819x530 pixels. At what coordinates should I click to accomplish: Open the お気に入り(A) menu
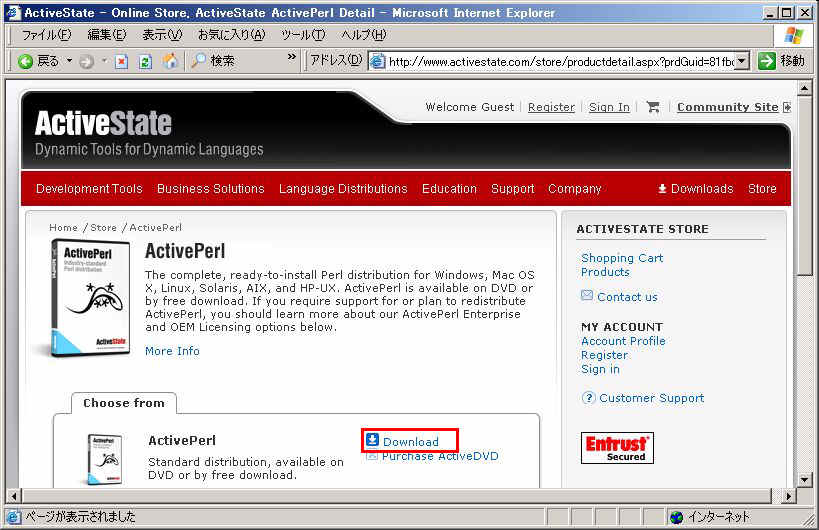[231, 34]
